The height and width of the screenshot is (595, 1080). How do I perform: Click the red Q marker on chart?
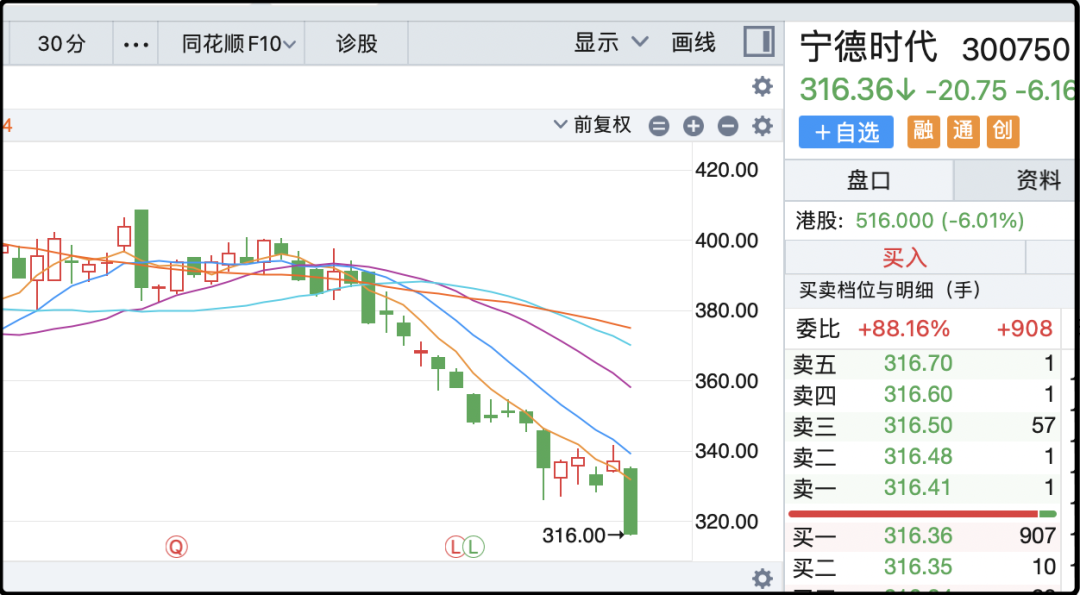(176, 547)
